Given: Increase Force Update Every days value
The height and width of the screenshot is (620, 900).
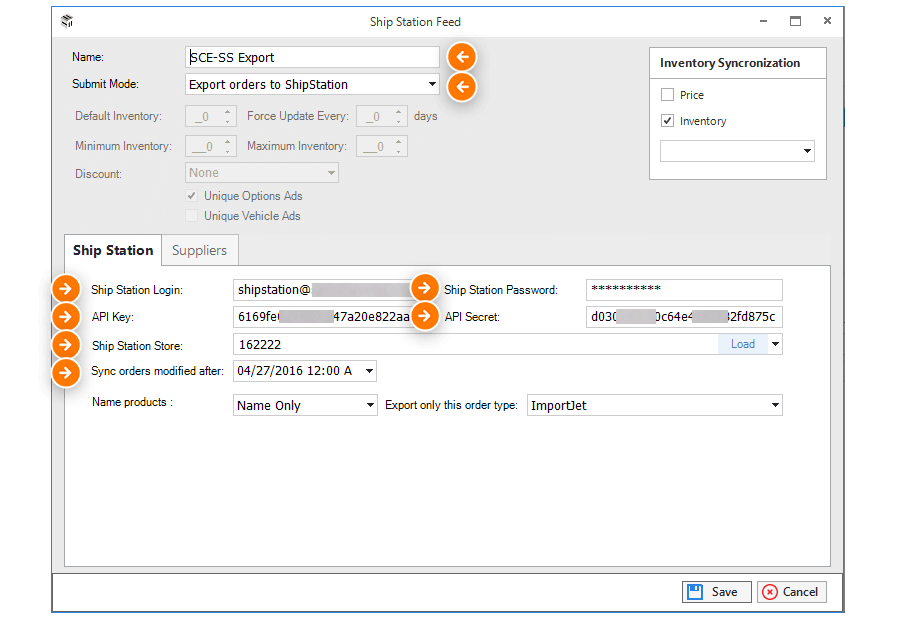Looking at the screenshot, I should click(x=398, y=111).
